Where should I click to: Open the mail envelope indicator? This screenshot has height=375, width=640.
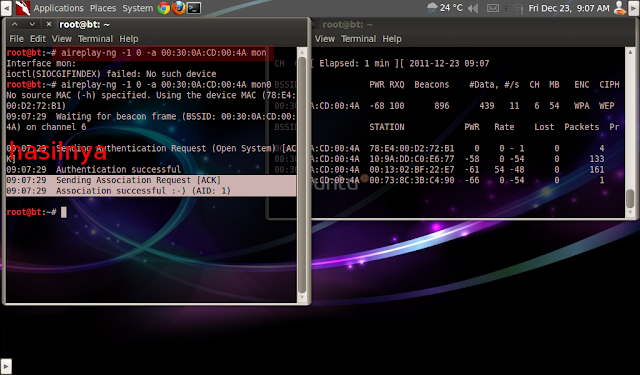[493, 8]
